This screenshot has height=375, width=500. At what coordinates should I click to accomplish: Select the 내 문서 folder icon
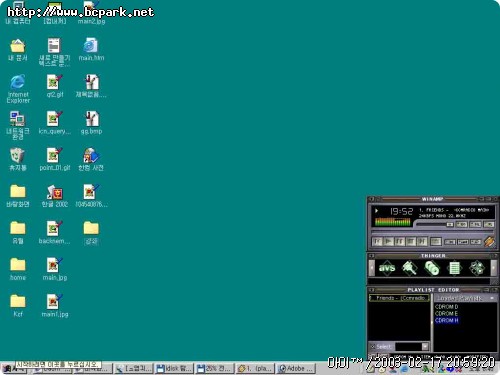pyautogui.click(x=18, y=50)
